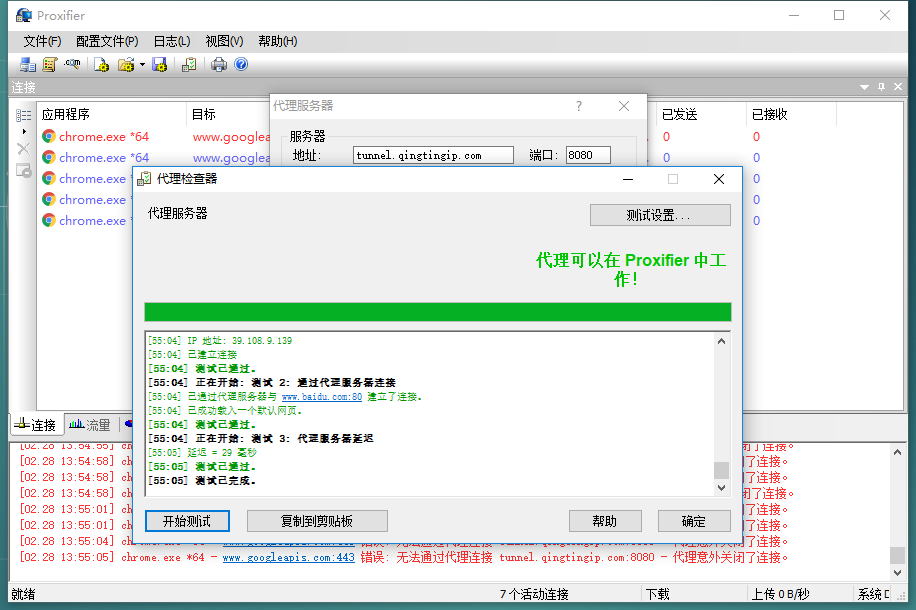Click the help ? button in 代理服务器 dialog
The image size is (916, 610).
579,106
